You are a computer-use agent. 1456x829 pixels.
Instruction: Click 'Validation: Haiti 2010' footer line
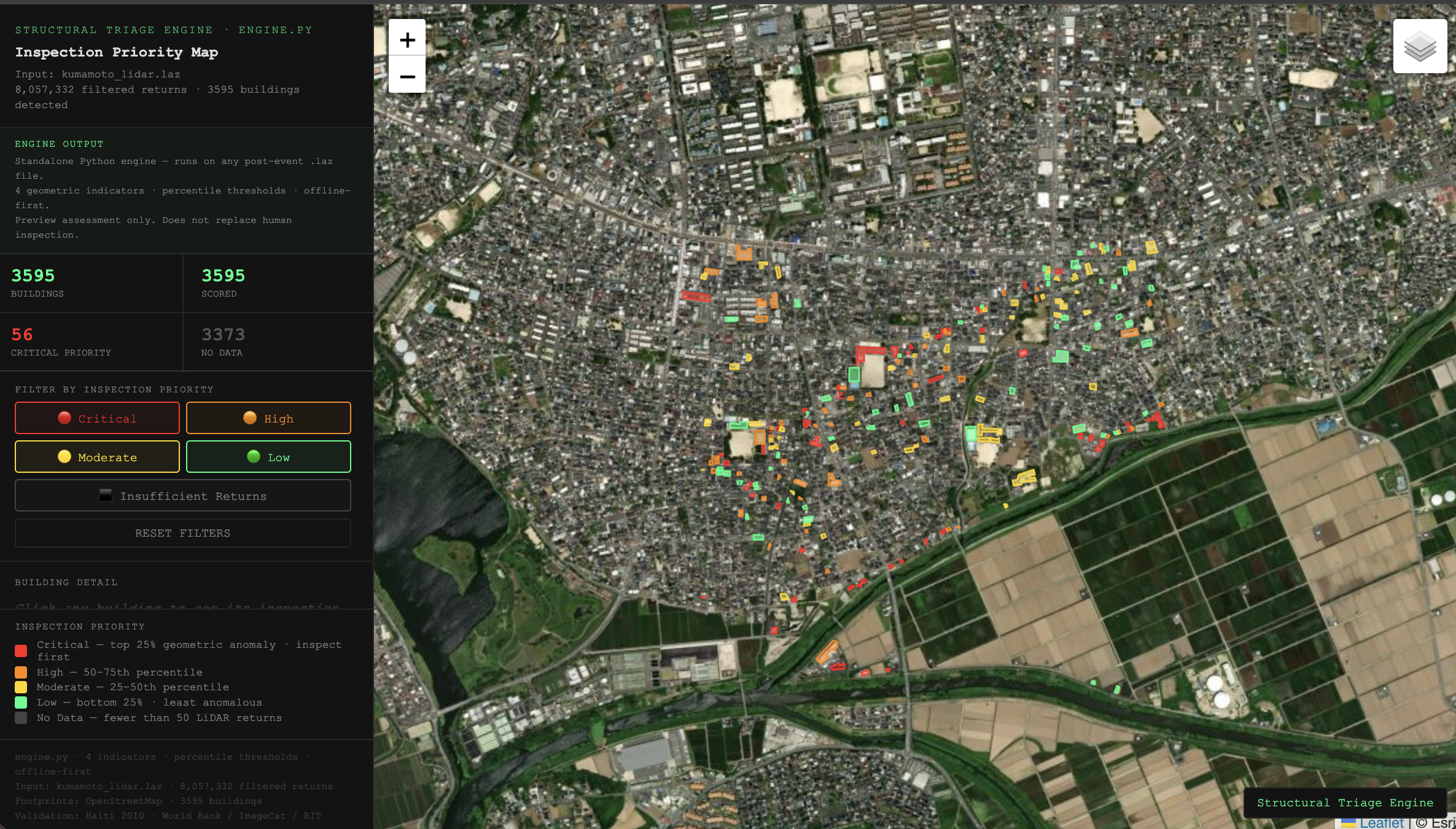coord(168,815)
